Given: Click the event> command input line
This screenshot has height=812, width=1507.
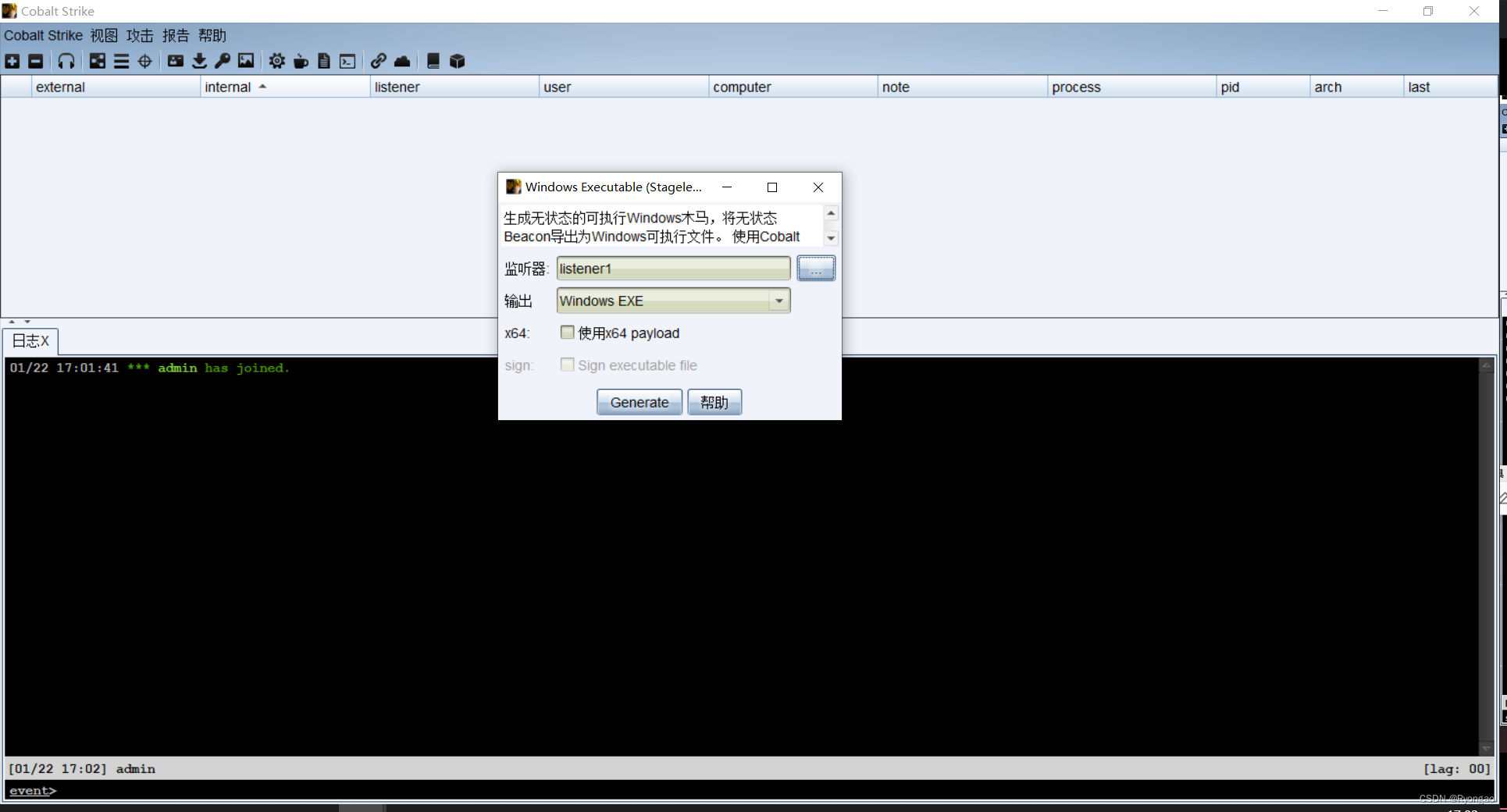Looking at the screenshot, I should 750,791.
